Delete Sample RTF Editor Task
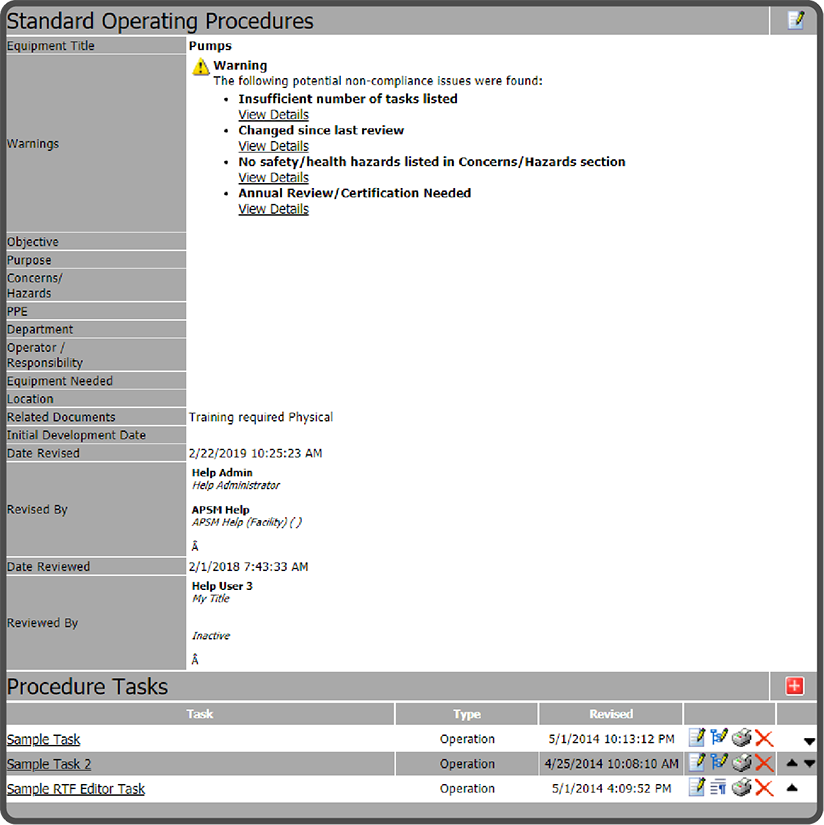 pos(763,787)
